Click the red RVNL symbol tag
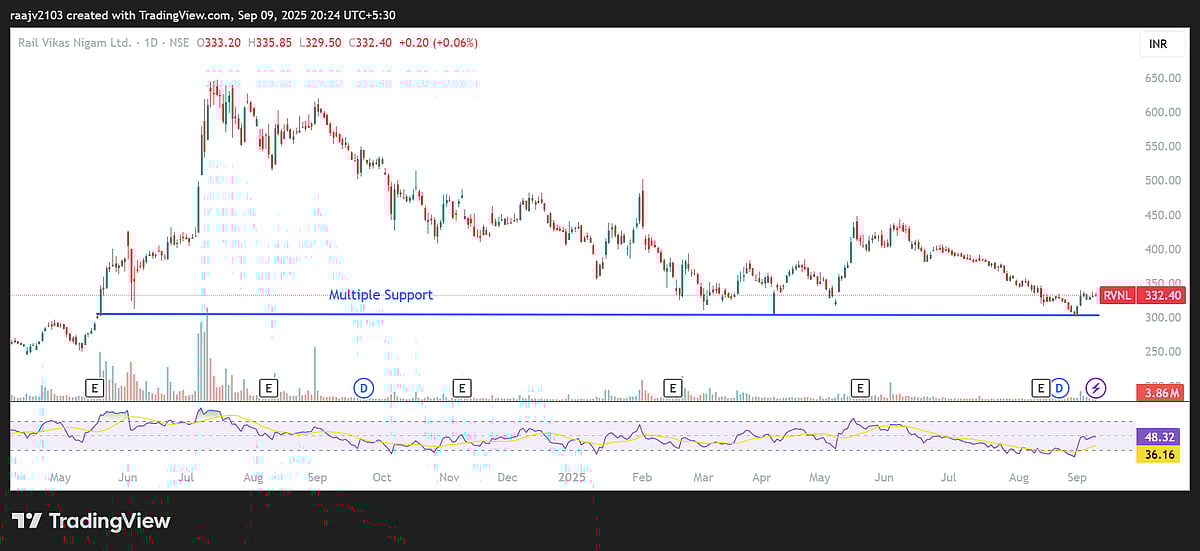 (x=1115, y=295)
